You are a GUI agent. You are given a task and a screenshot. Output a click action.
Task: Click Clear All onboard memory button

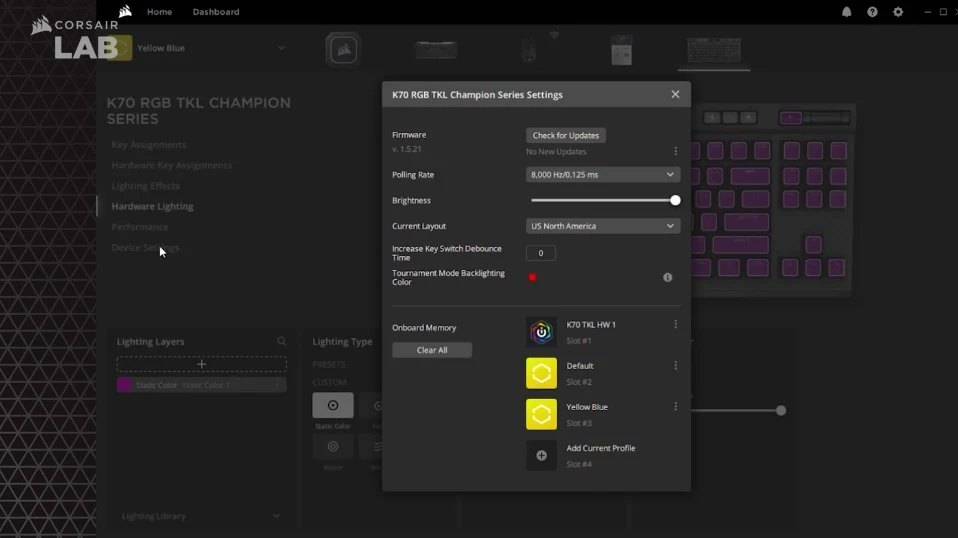[431, 350]
